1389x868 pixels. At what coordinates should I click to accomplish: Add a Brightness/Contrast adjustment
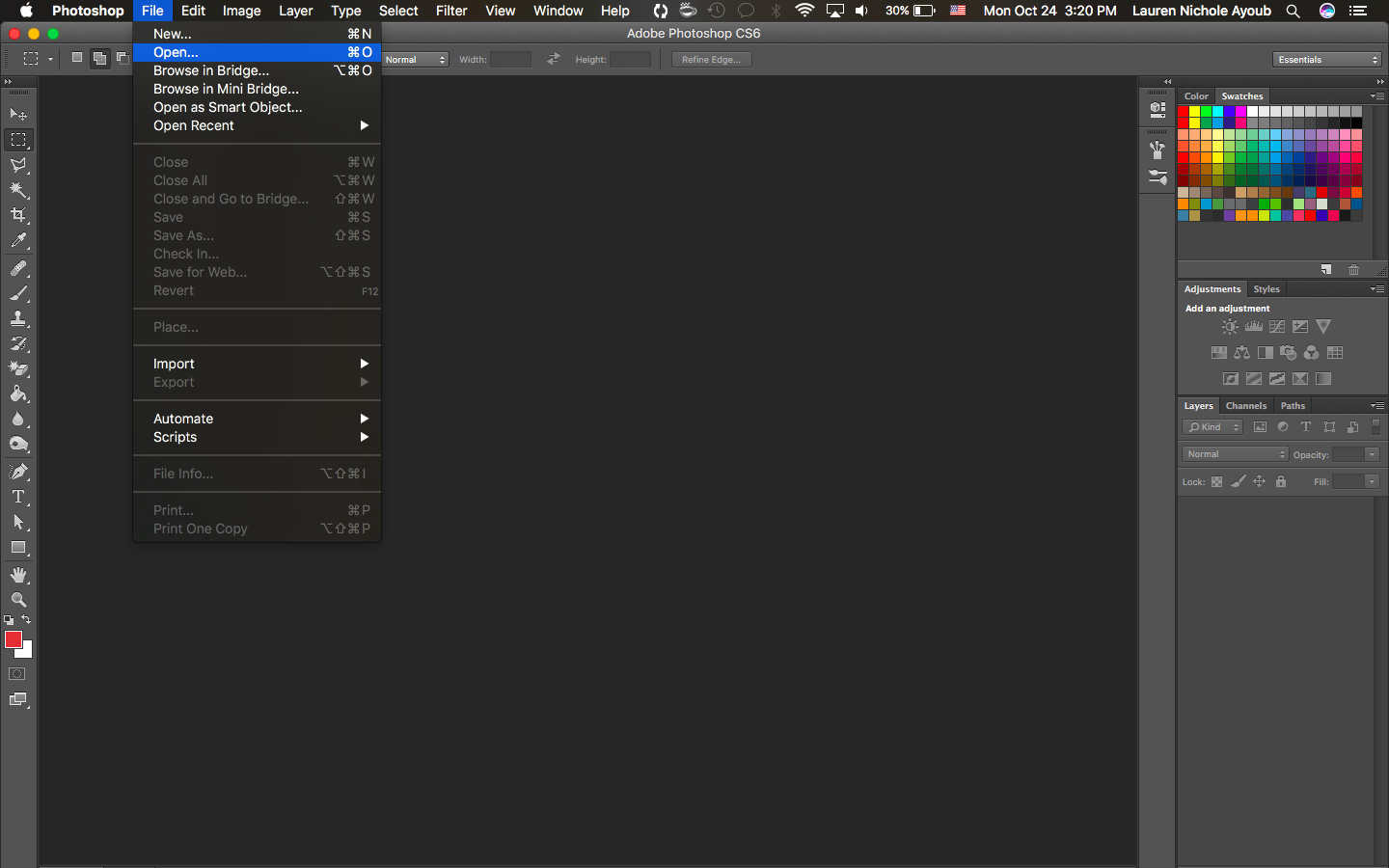click(x=1230, y=327)
